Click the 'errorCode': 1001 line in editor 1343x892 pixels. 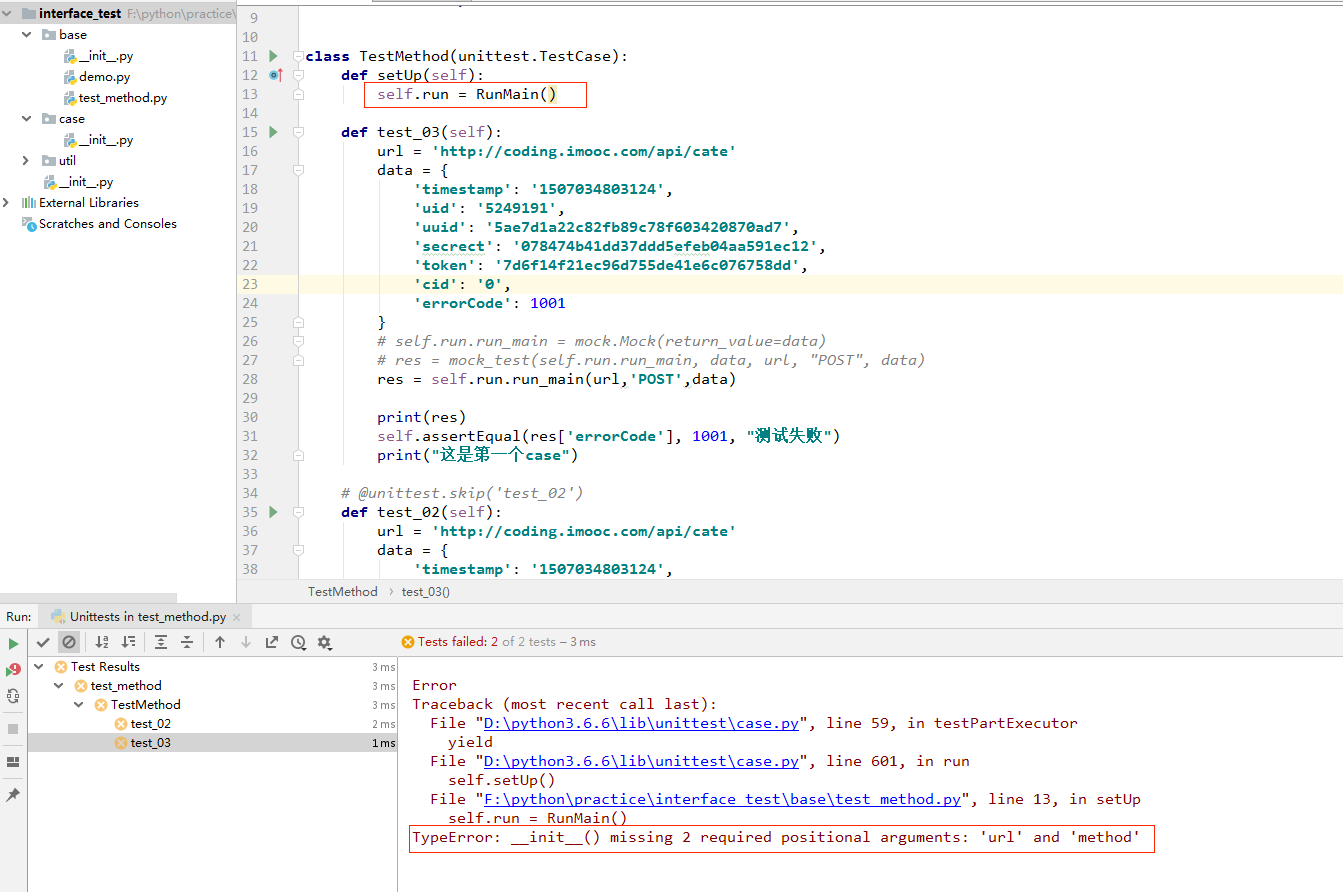(490, 304)
